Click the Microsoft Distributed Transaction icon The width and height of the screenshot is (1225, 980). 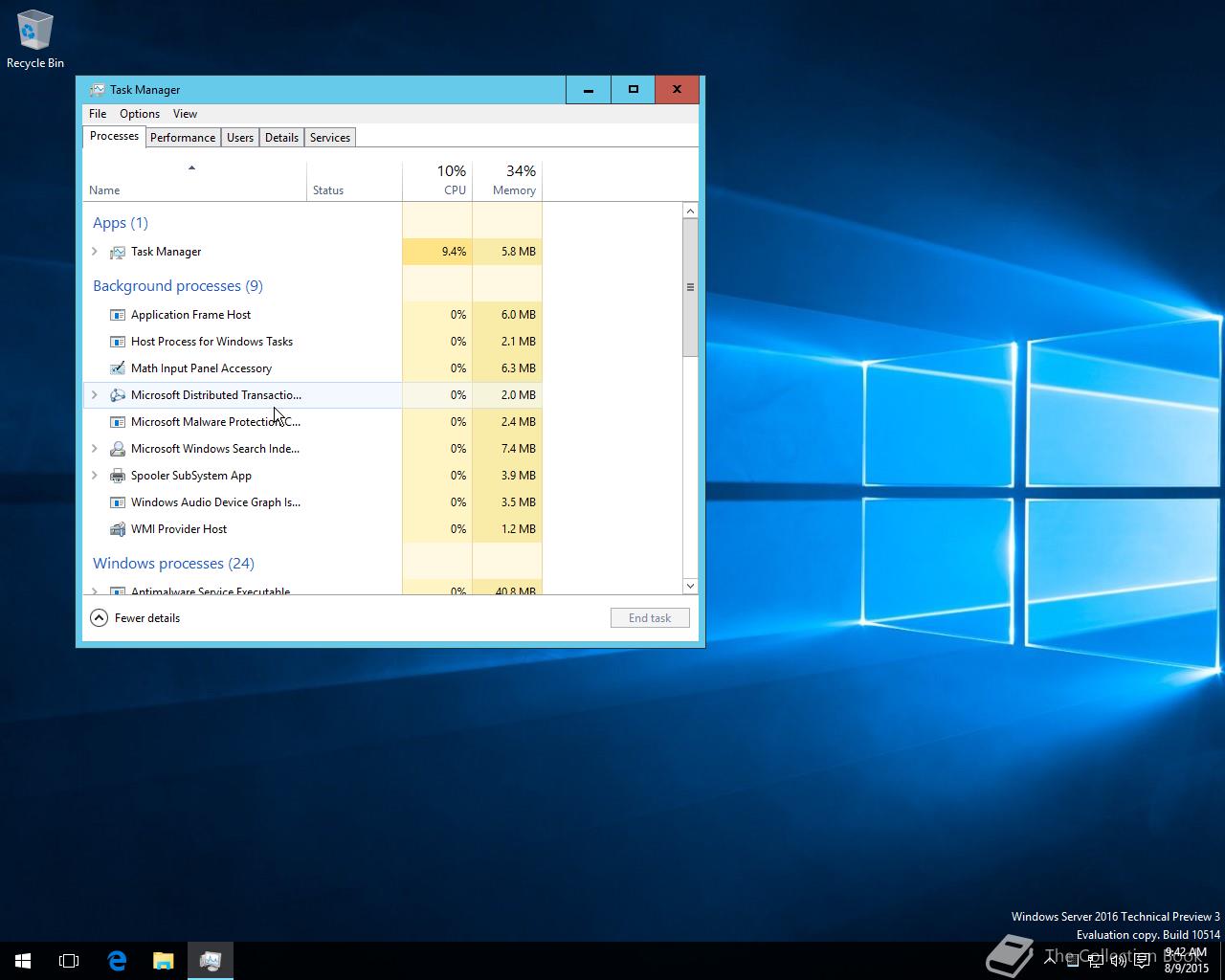point(118,395)
